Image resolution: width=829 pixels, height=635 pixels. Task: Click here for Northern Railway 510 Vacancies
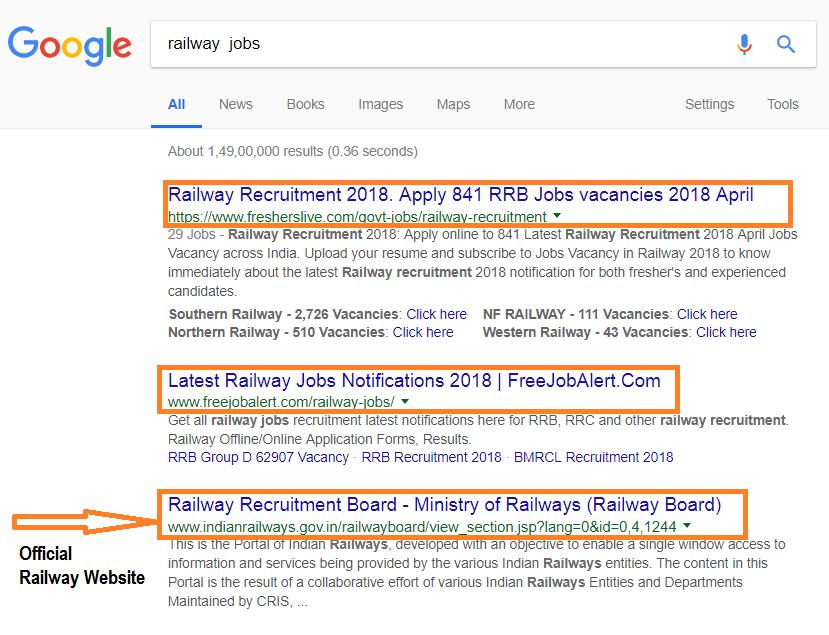click(x=423, y=332)
